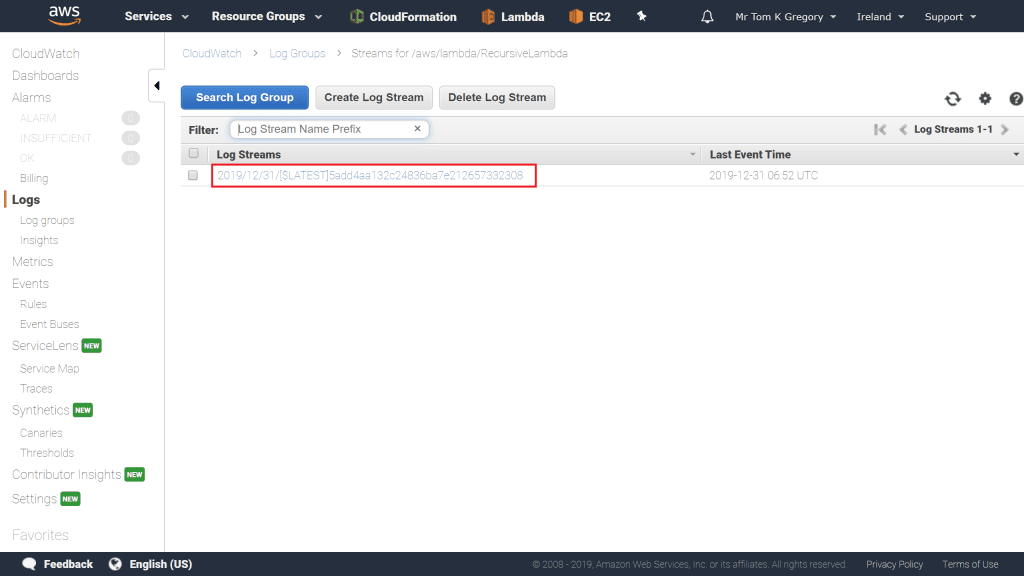This screenshot has width=1024, height=576.
Task: Refresh the log streams list
Action: click(x=953, y=98)
